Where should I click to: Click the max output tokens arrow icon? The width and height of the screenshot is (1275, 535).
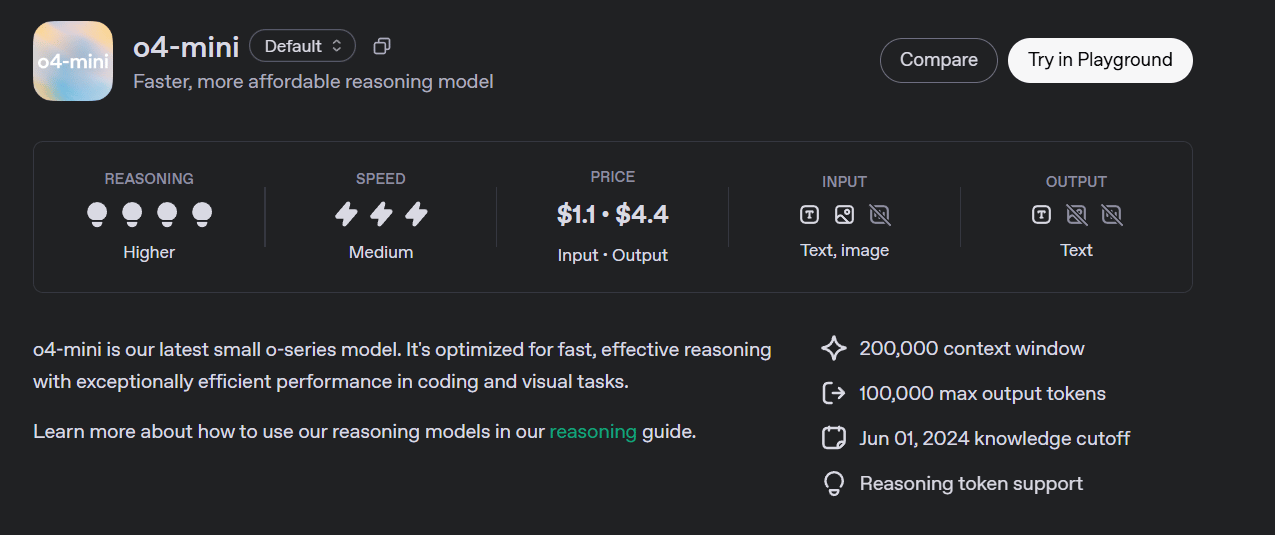(833, 393)
